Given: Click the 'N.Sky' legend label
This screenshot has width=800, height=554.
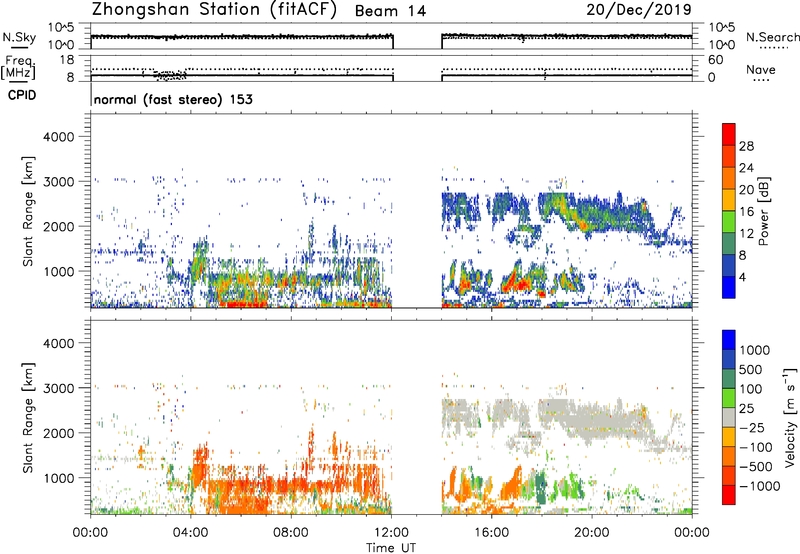Looking at the screenshot, I should click(x=19, y=37).
